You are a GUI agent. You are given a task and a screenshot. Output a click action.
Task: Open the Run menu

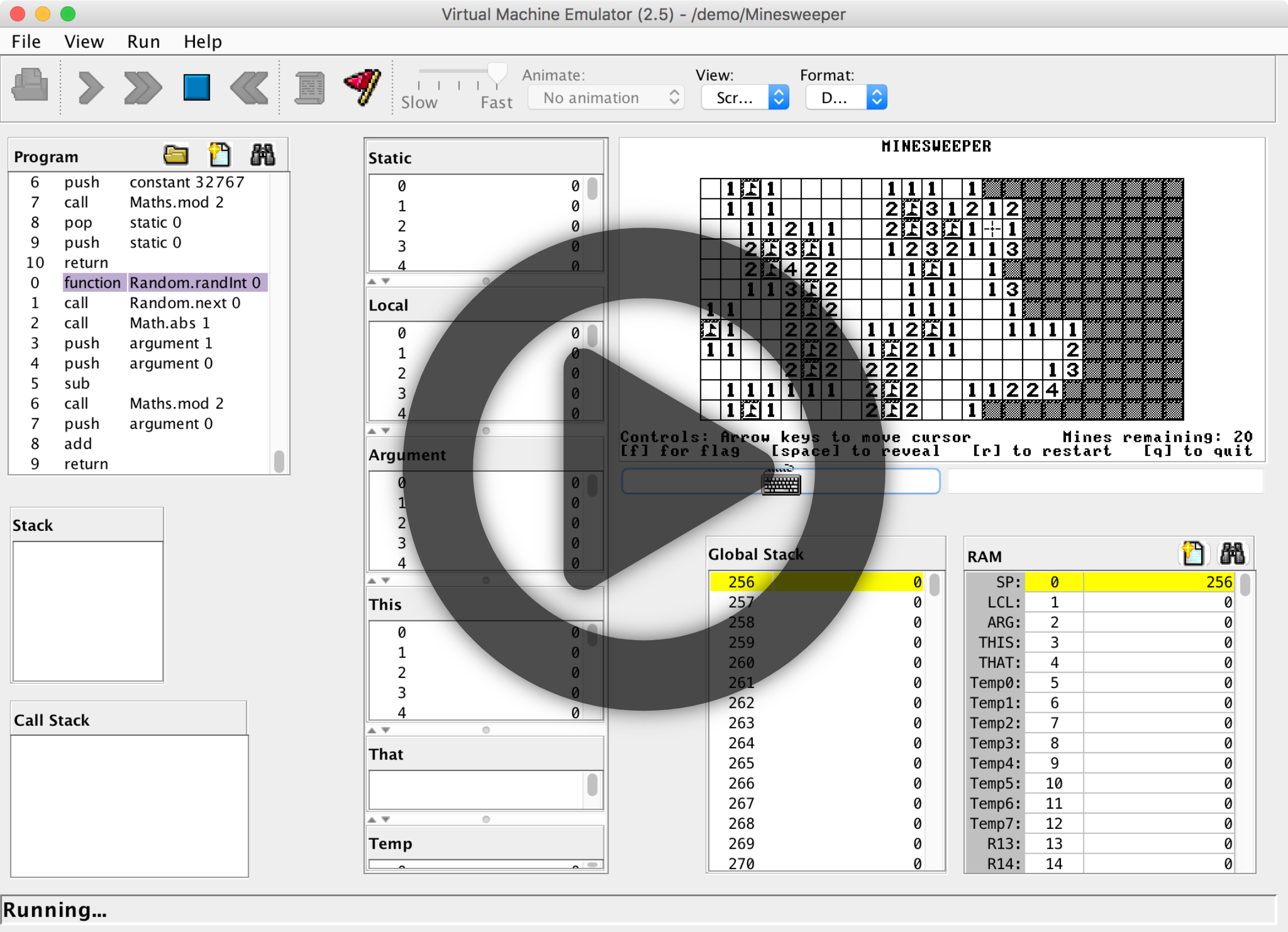(143, 42)
